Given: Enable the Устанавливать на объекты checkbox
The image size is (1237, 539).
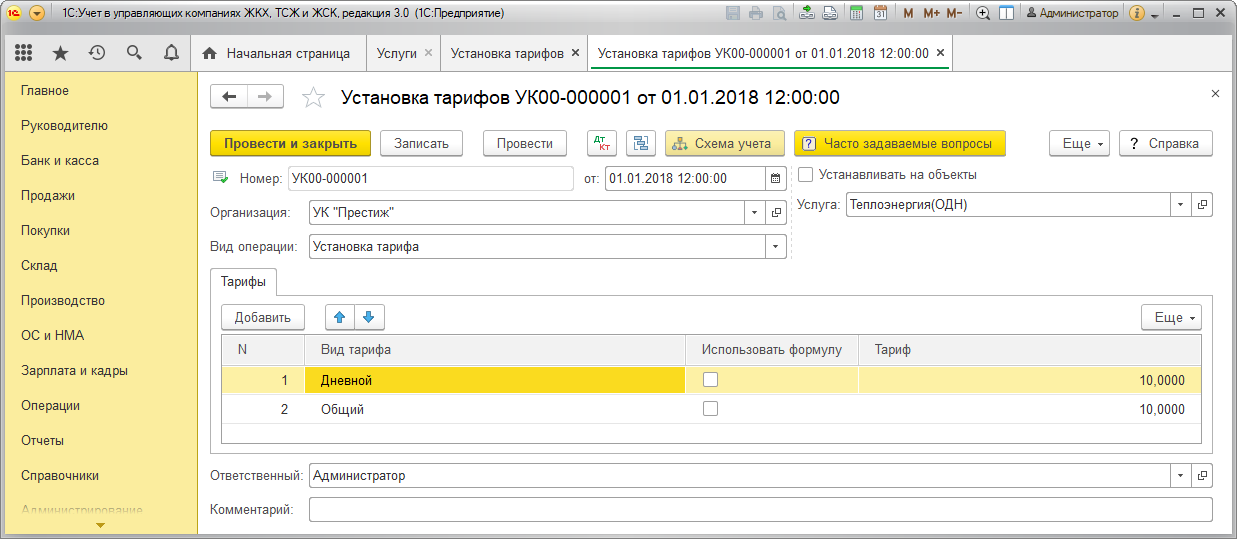Looking at the screenshot, I should (806, 175).
